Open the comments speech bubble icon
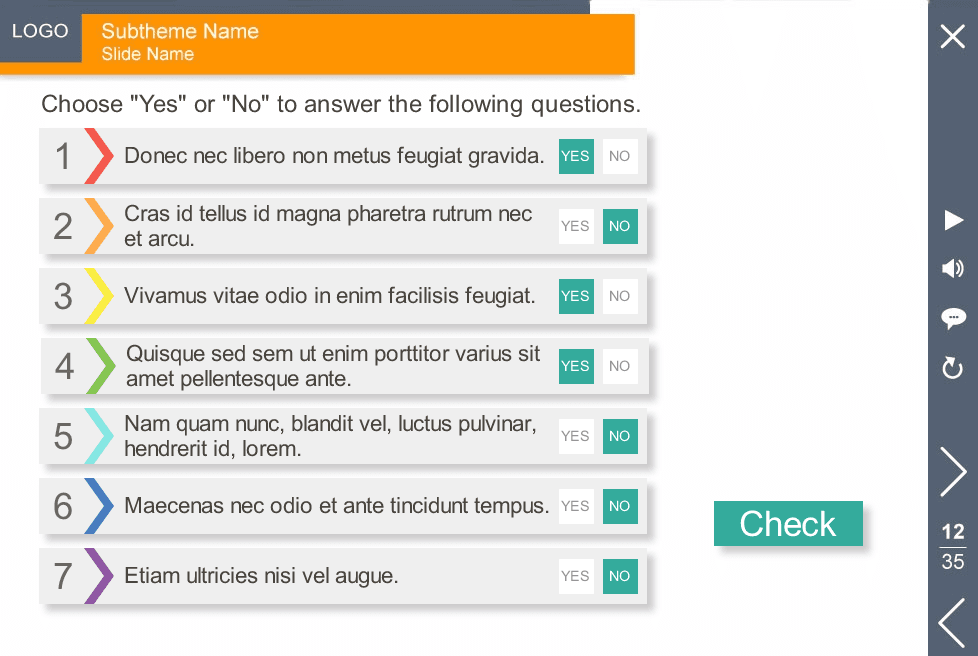The image size is (978, 656). coord(953,318)
